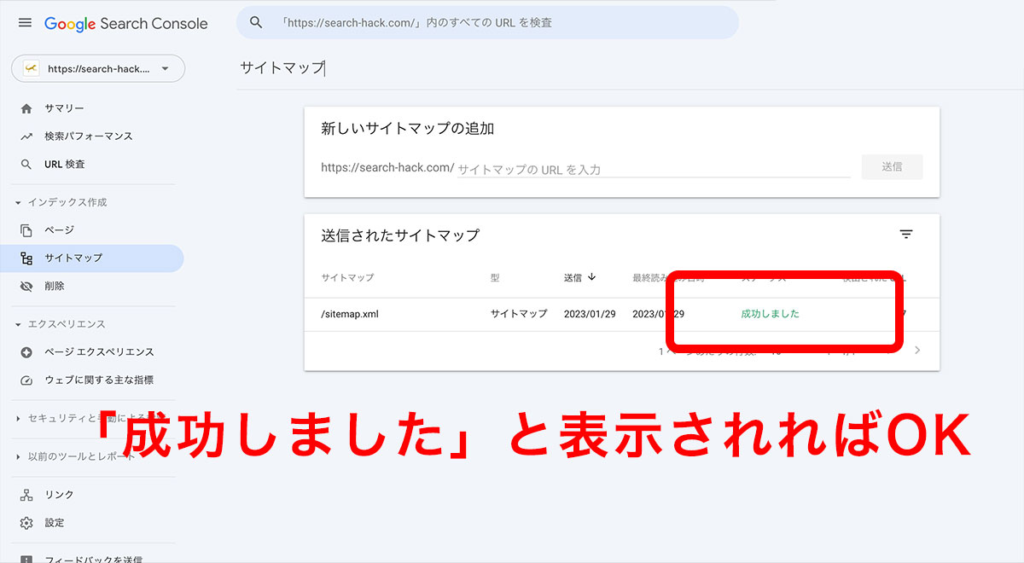This screenshot has width=1024, height=563.
Task: Click the link-network icon beside リンク
Action: (26, 495)
